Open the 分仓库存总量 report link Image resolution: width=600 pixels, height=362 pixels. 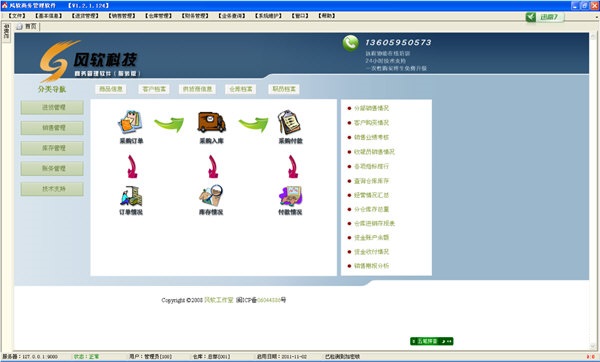coord(371,209)
